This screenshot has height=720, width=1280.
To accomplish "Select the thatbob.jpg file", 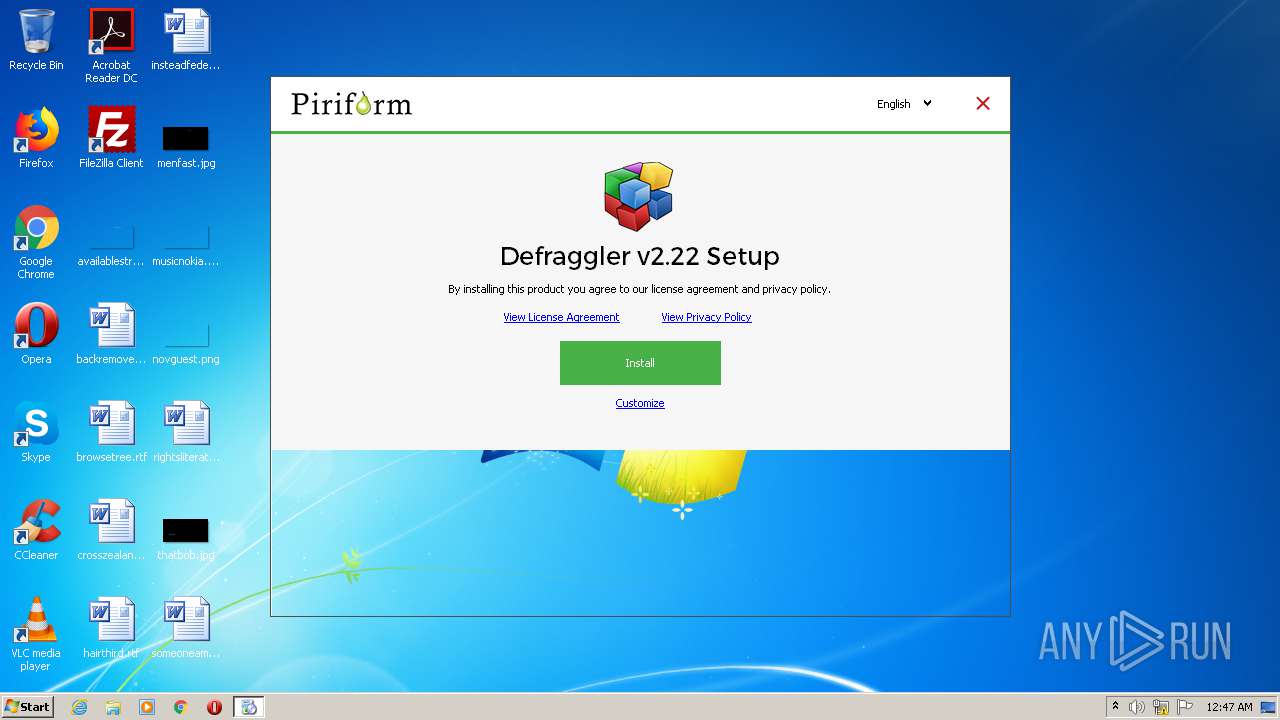I will pos(186,538).
